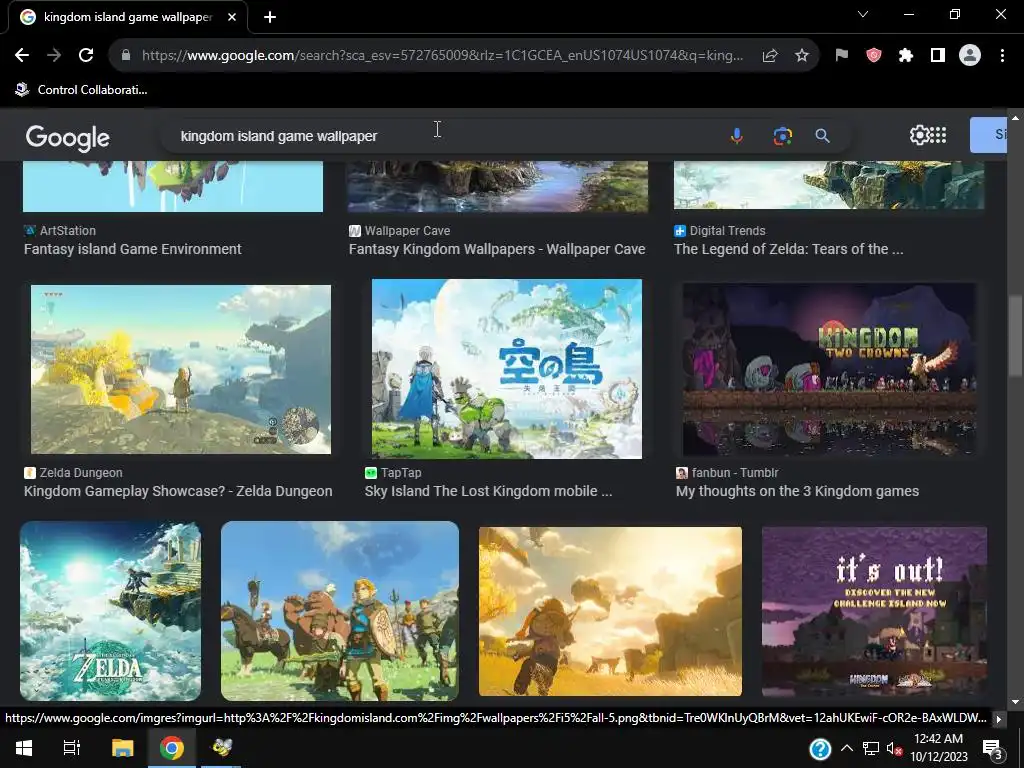Go to Google homepage via logo
Viewport: 1024px width, 768px height.
tap(67, 137)
